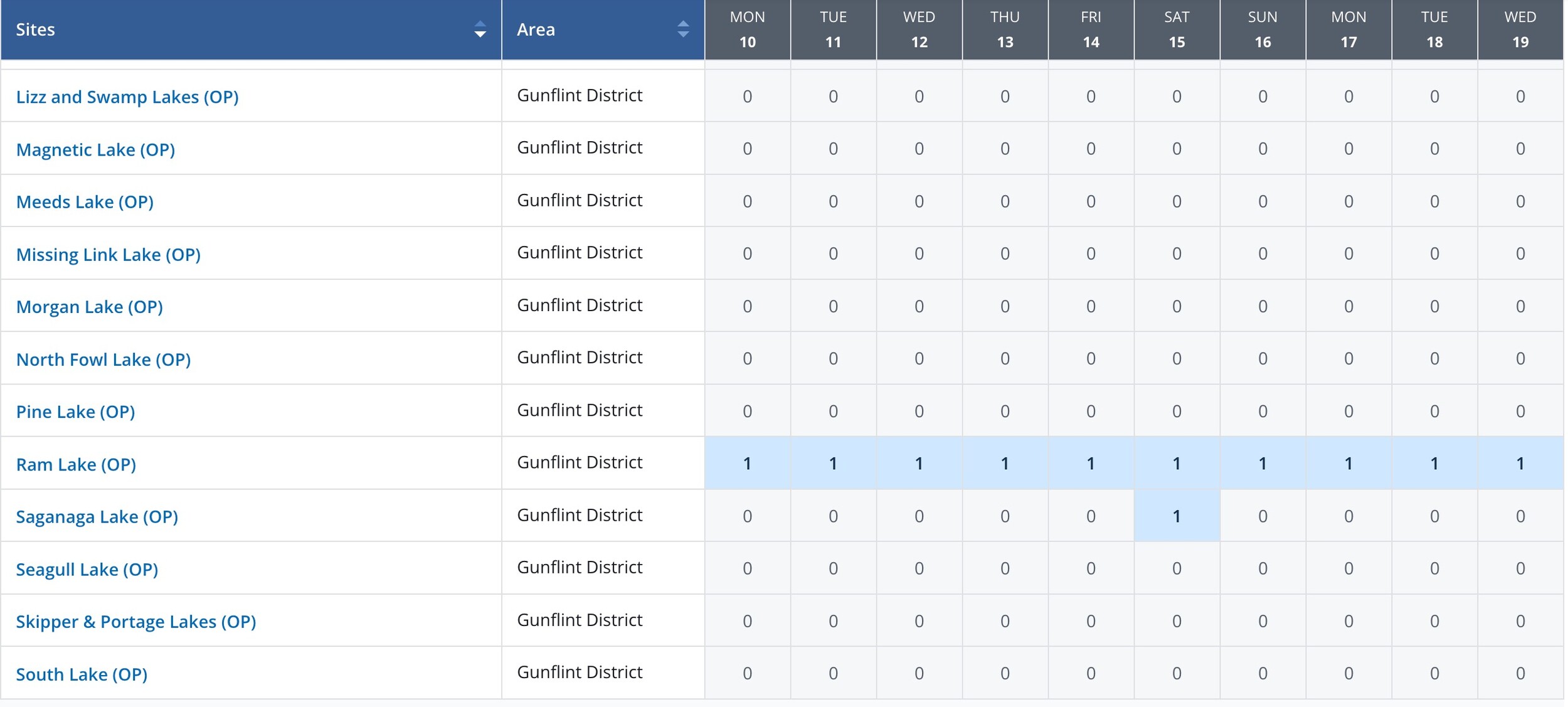Click TUE 18 date column header
Viewport: 1568px width, 707px height.
point(1435,29)
